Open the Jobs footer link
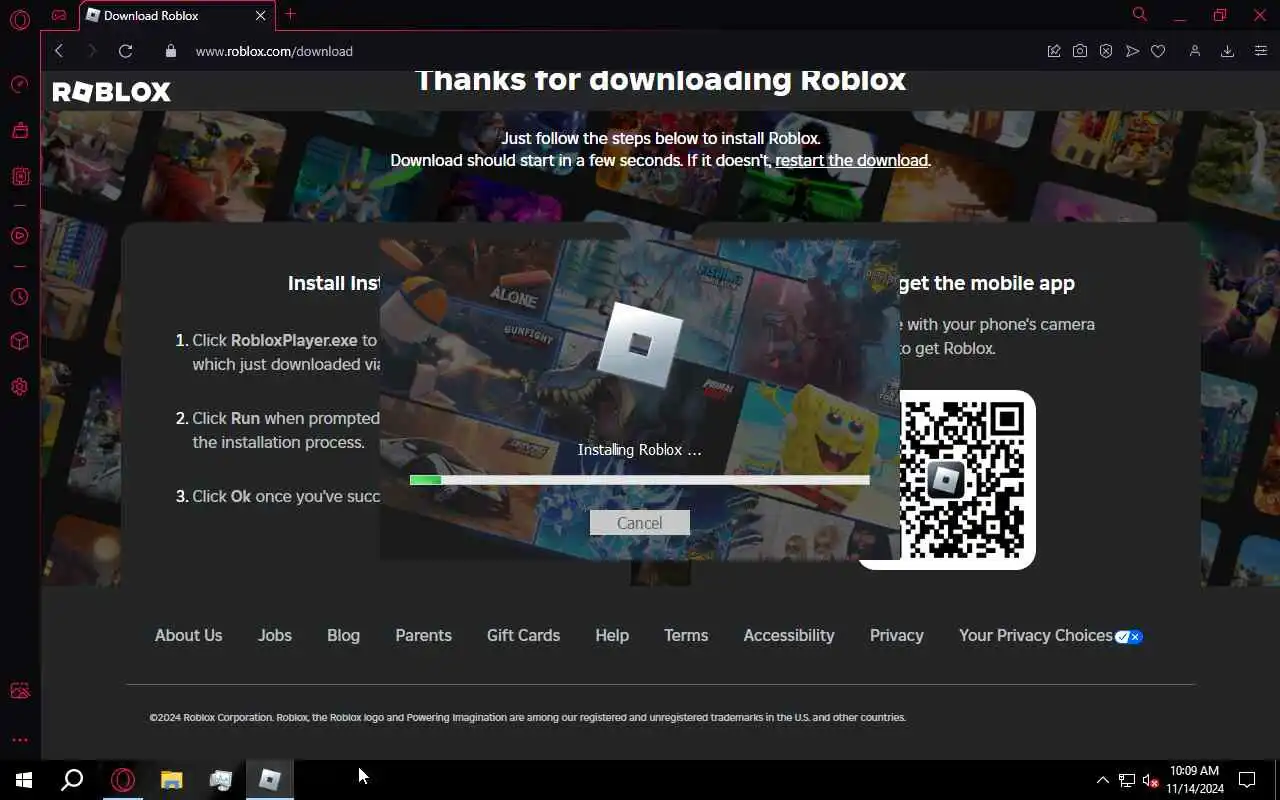This screenshot has width=1280, height=800. coord(275,635)
